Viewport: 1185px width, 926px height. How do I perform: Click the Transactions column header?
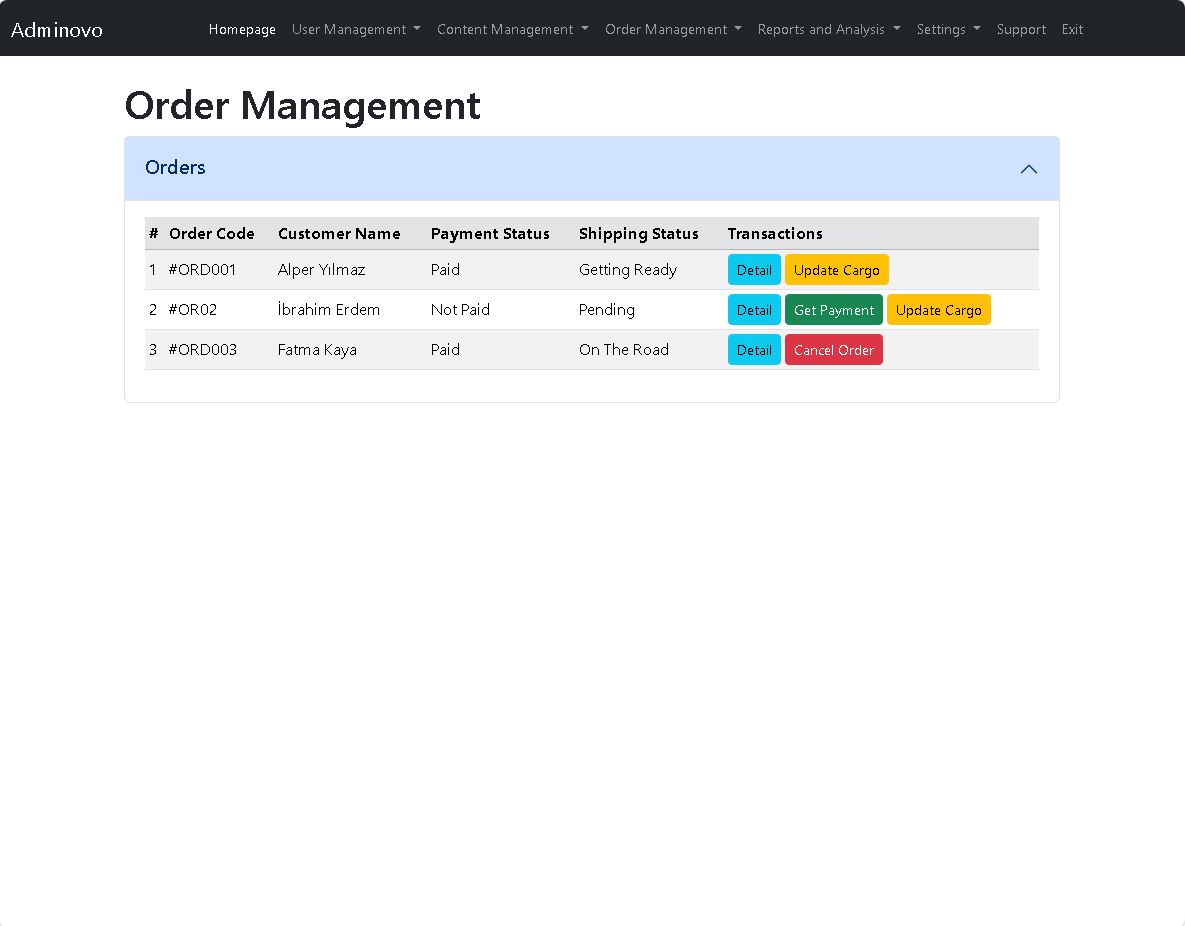pos(775,234)
